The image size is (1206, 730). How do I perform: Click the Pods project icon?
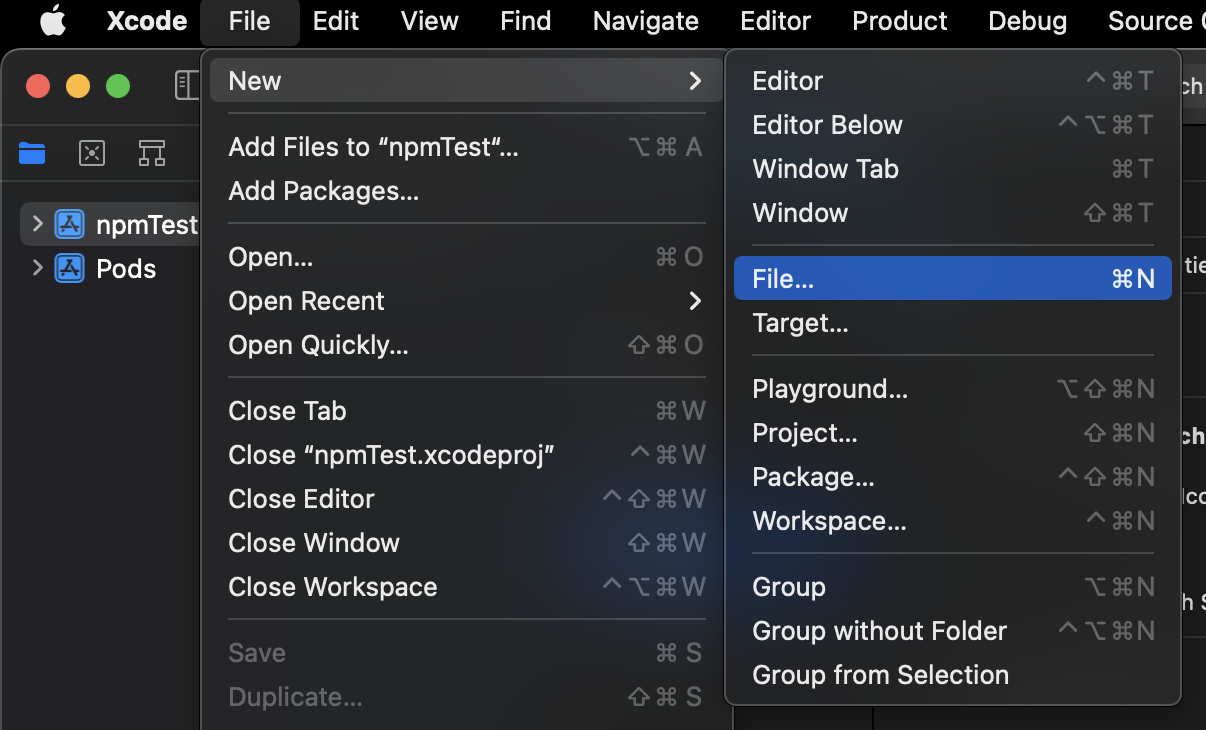(x=69, y=269)
